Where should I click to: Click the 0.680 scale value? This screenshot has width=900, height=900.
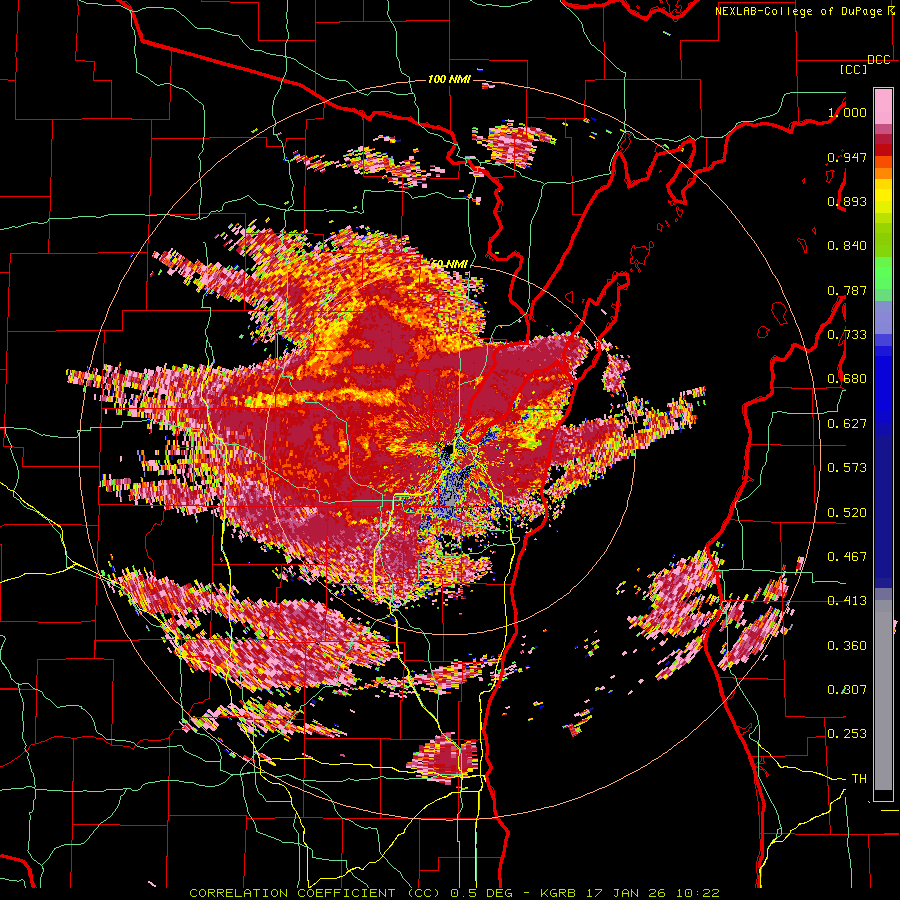[847, 379]
